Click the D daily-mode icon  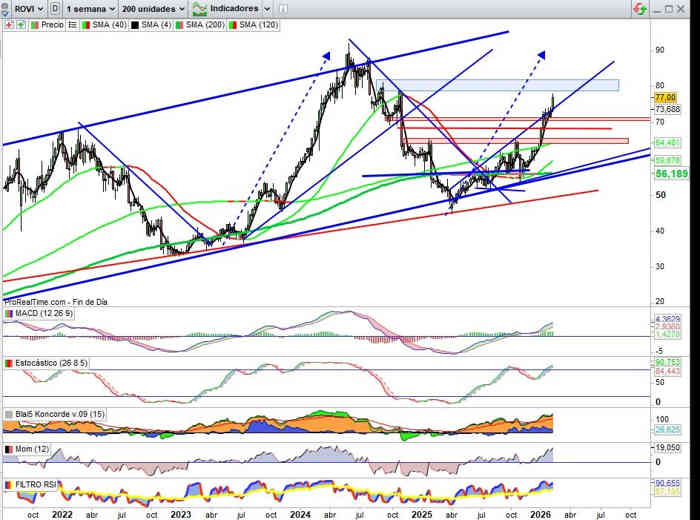coord(53,8)
